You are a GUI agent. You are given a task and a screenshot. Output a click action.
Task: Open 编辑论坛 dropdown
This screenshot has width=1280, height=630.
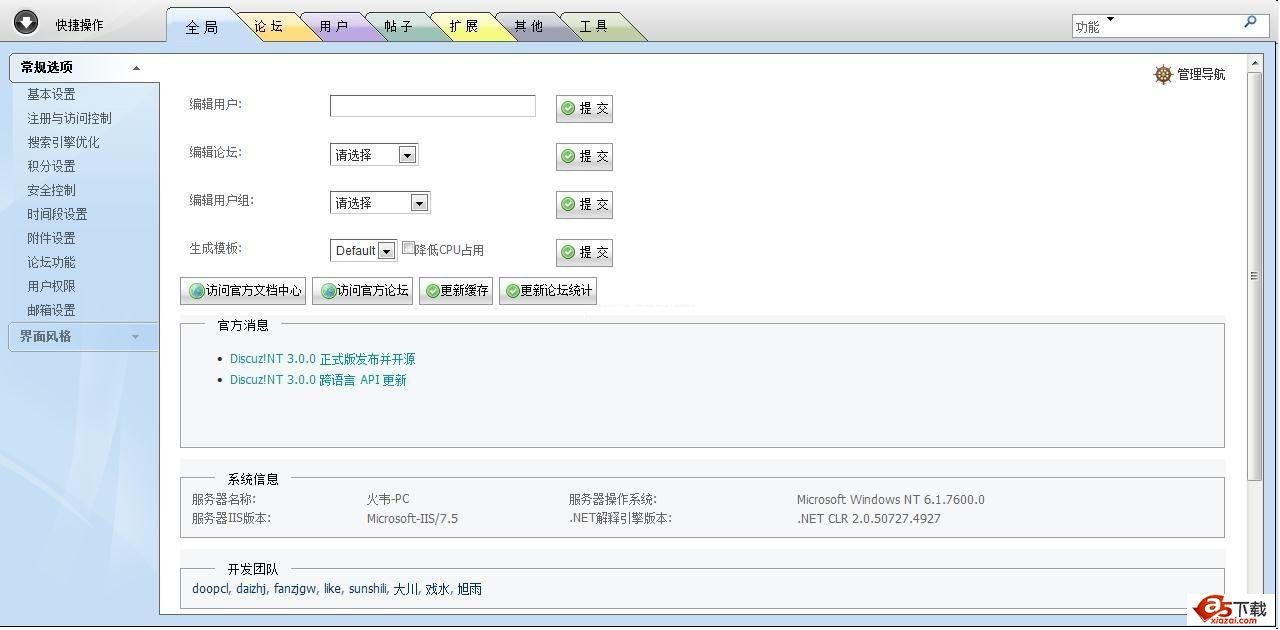(x=373, y=155)
